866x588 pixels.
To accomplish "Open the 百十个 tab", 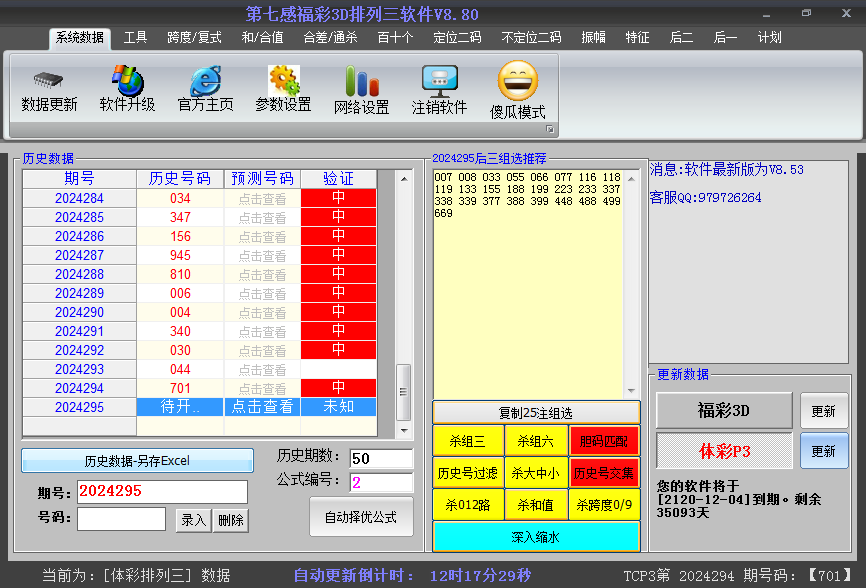I will [x=395, y=38].
